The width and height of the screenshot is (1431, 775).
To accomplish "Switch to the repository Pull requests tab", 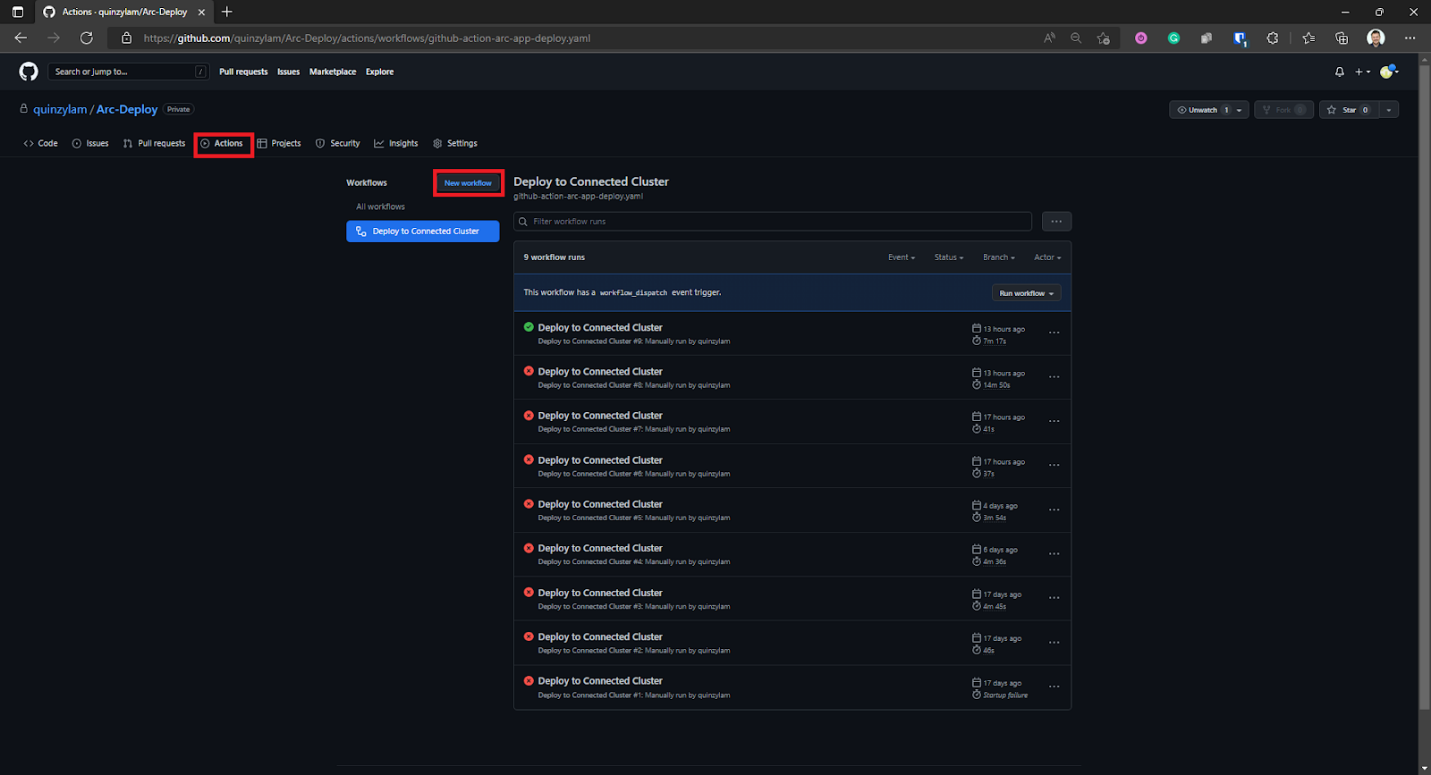I will (154, 143).
